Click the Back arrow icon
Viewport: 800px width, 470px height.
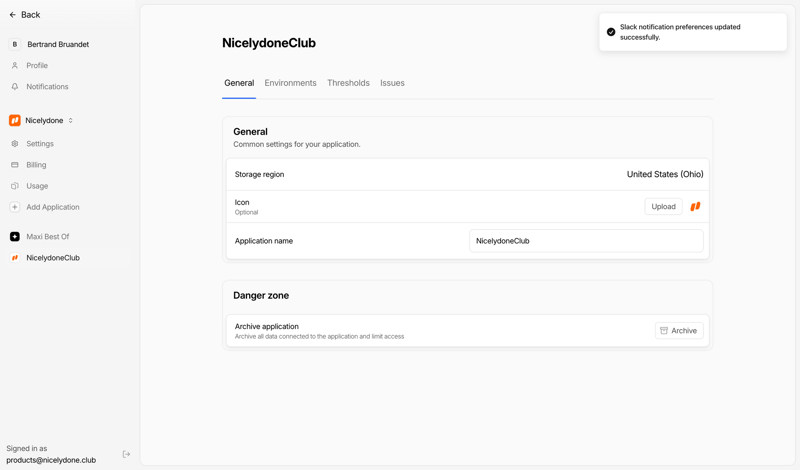point(13,15)
